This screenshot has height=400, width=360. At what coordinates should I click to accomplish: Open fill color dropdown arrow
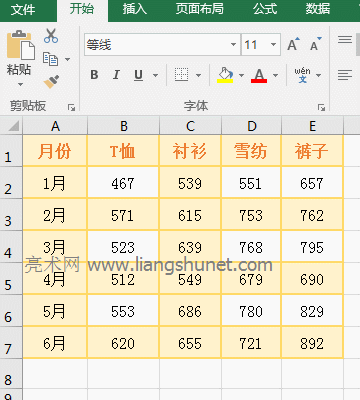241,75
